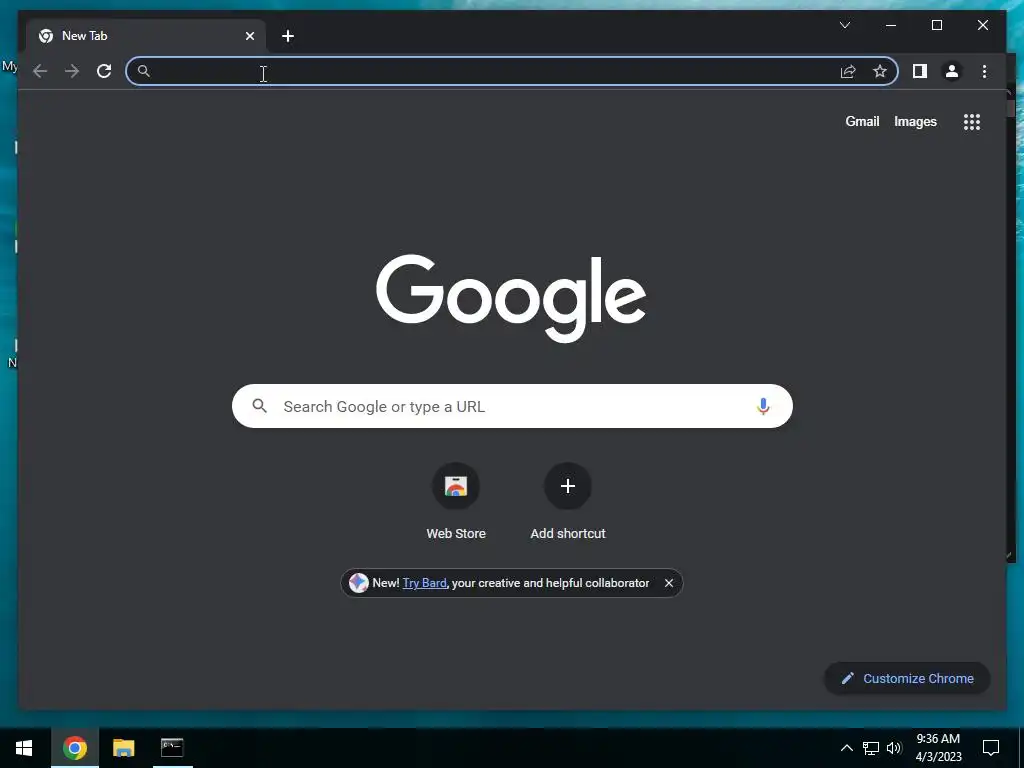Viewport: 1024px width, 768px height.
Task: Go forward with the forward arrow
Action: 72,71
